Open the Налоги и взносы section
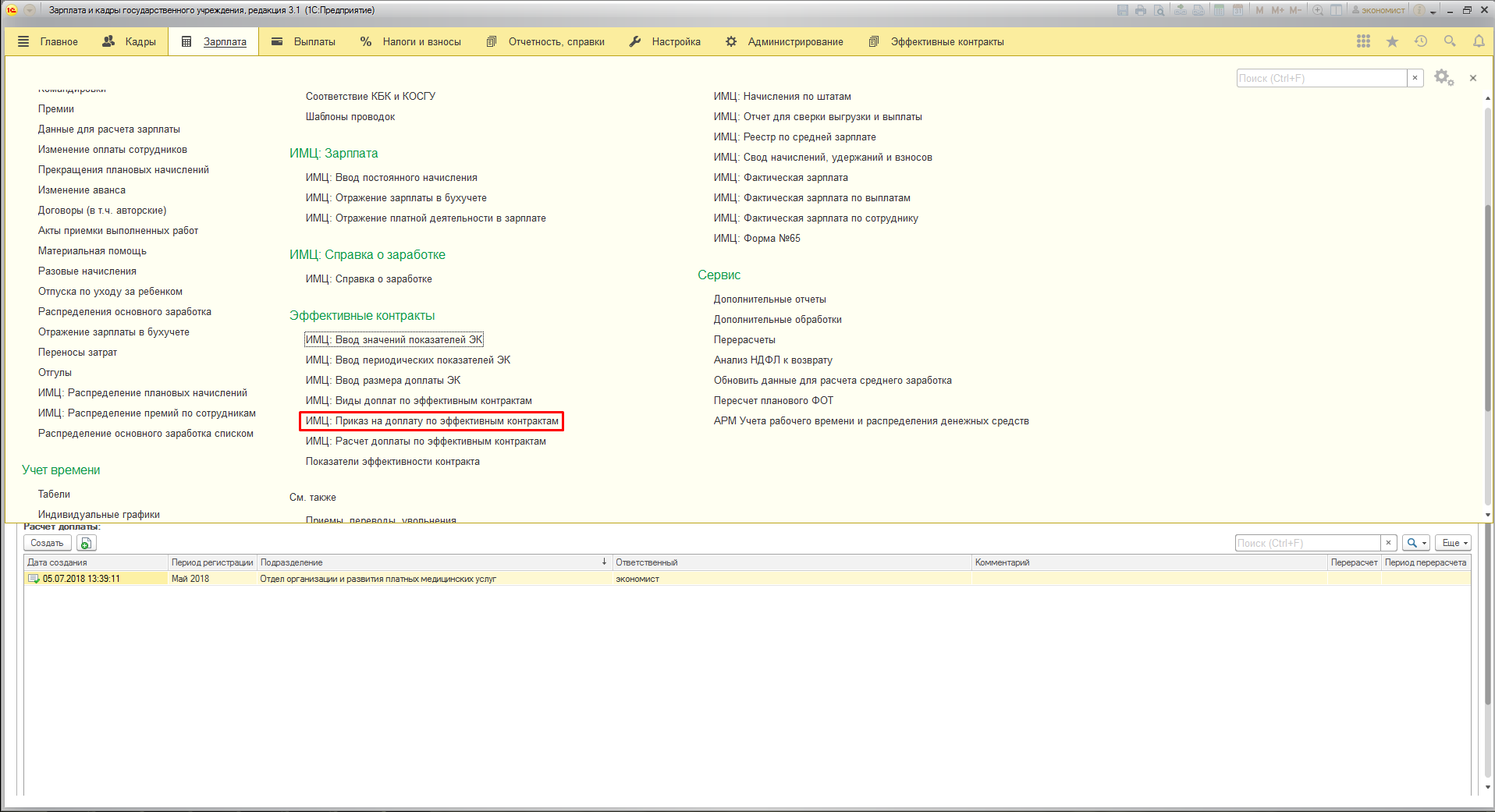This screenshot has height=812, width=1495. click(x=410, y=41)
